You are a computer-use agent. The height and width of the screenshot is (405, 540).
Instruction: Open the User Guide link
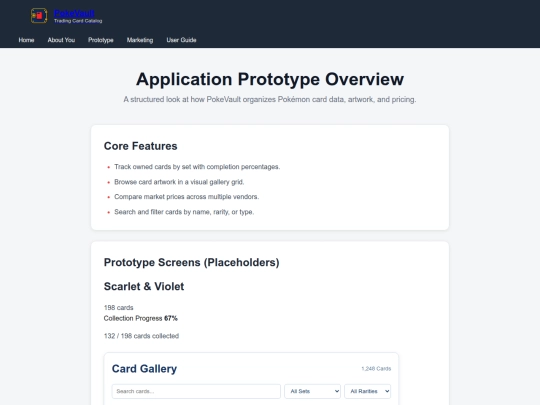181,40
